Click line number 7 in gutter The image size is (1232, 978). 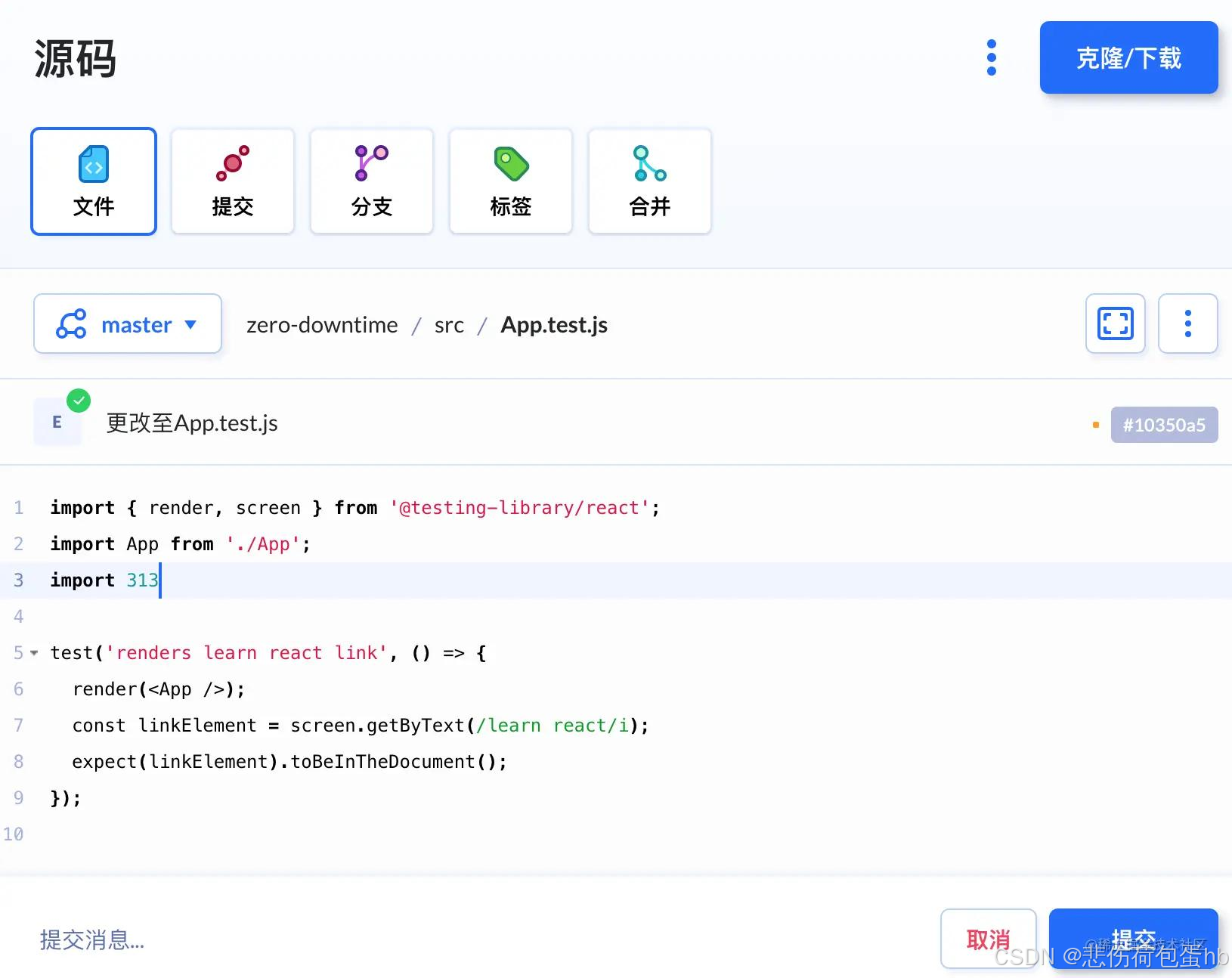pos(19,726)
